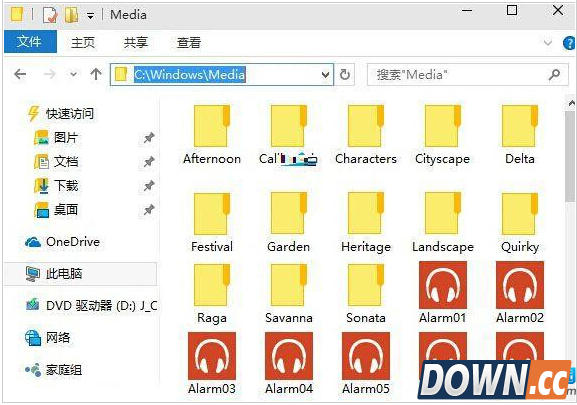Open the Cityscape folder

tap(443, 135)
